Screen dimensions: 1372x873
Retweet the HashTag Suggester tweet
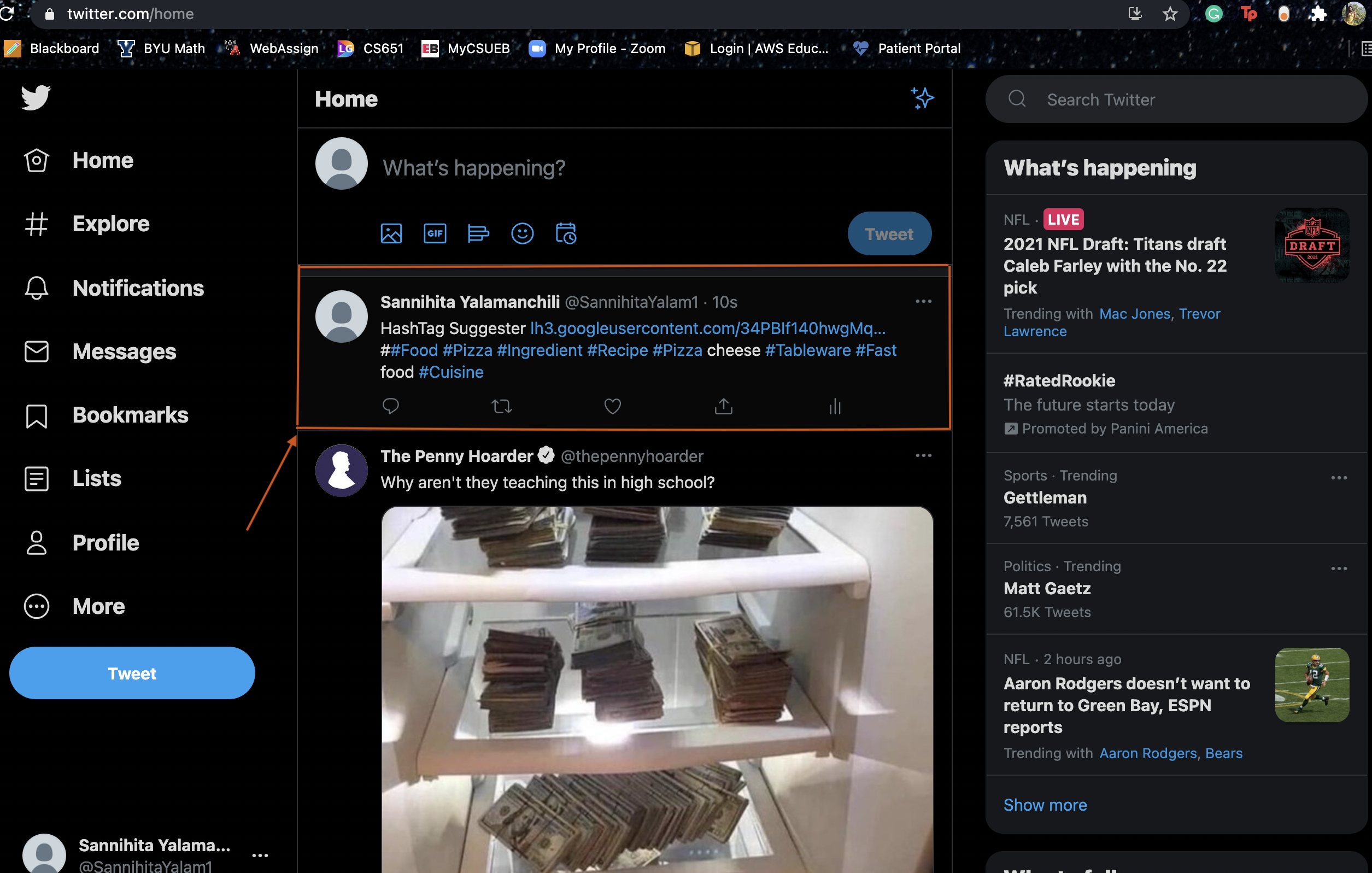(x=501, y=406)
